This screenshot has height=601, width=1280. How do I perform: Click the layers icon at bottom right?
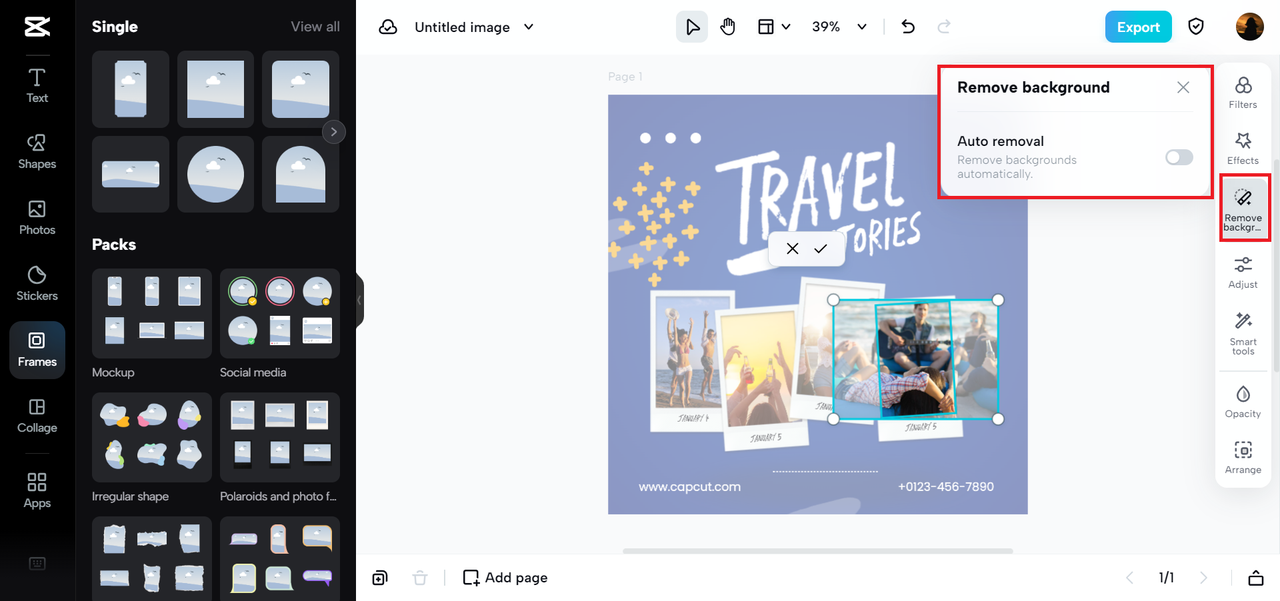[x=1256, y=578]
